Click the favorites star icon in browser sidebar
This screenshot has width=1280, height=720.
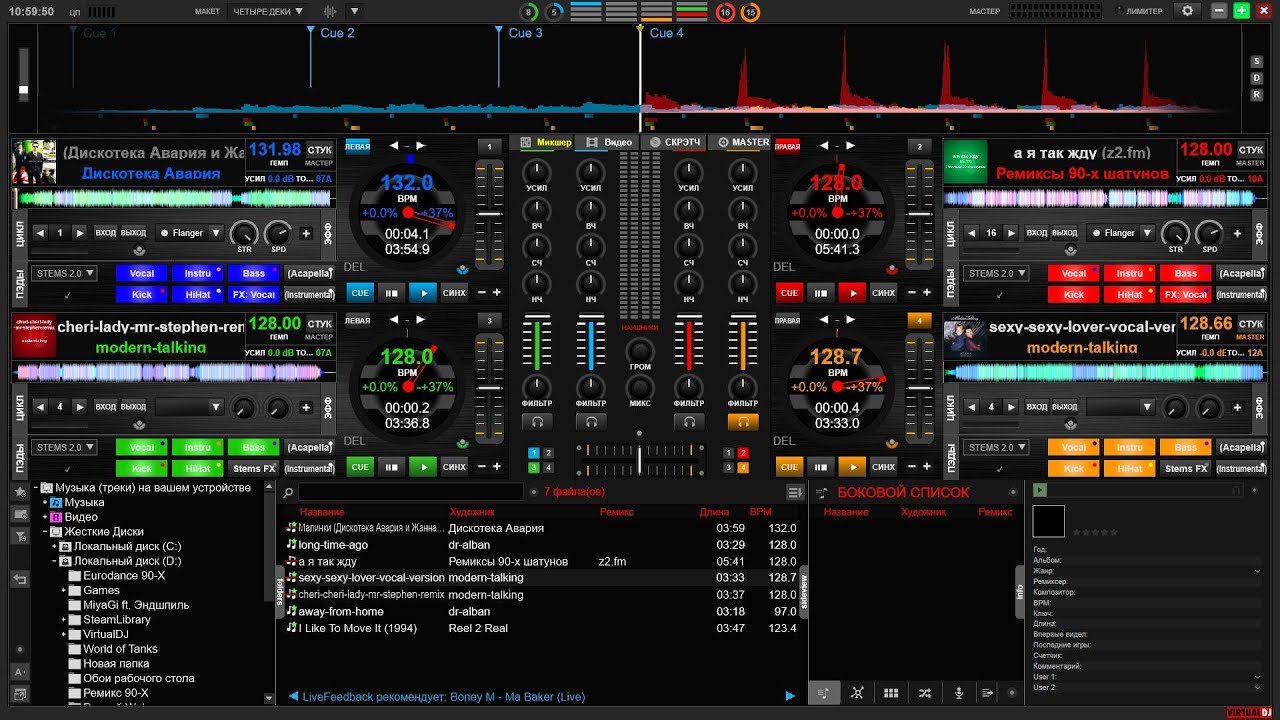pyautogui.click(x=19, y=491)
